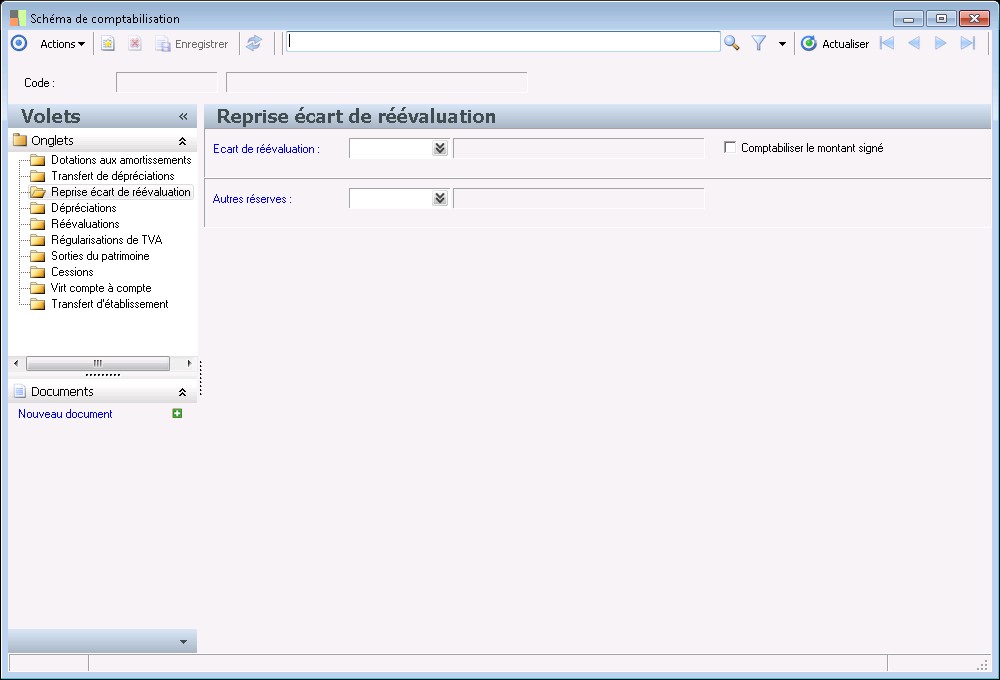The width and height of the screenshot is (1000, 680).
Task: Collapse the Volets side panel
Action: coord(184,117)
